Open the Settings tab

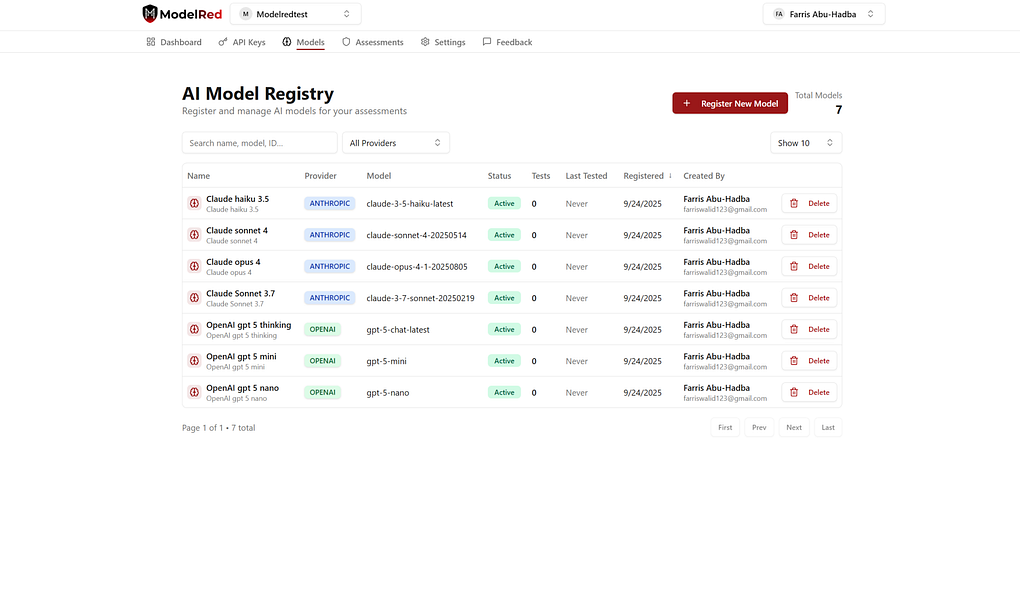tap(443, 42)
